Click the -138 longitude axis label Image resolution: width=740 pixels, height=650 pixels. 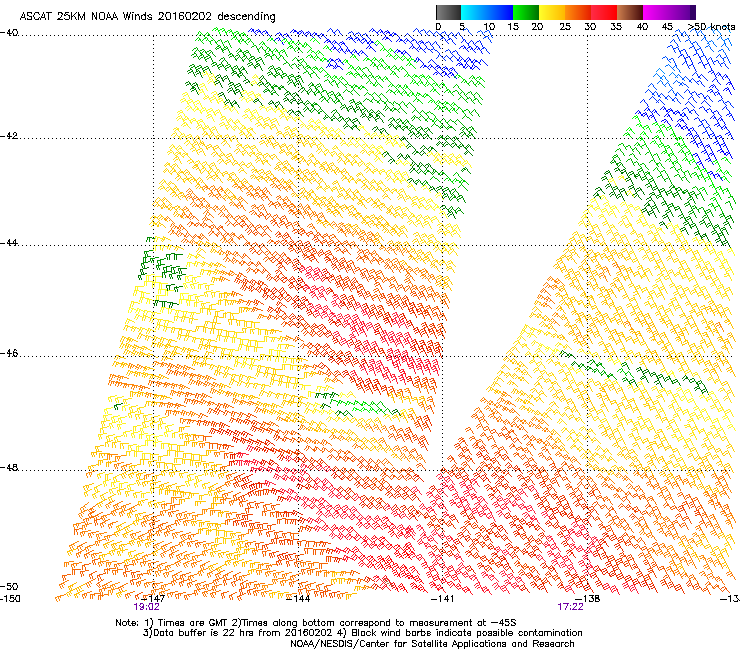pos(588,599)
